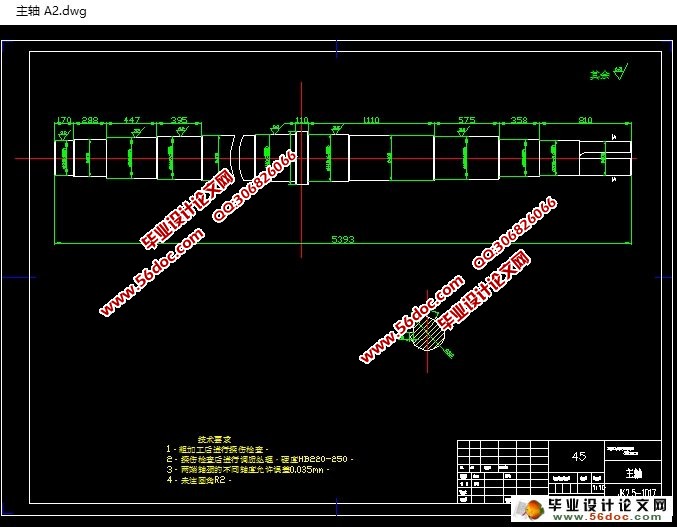Select the 395 dimension label

(x=179, y=120)
